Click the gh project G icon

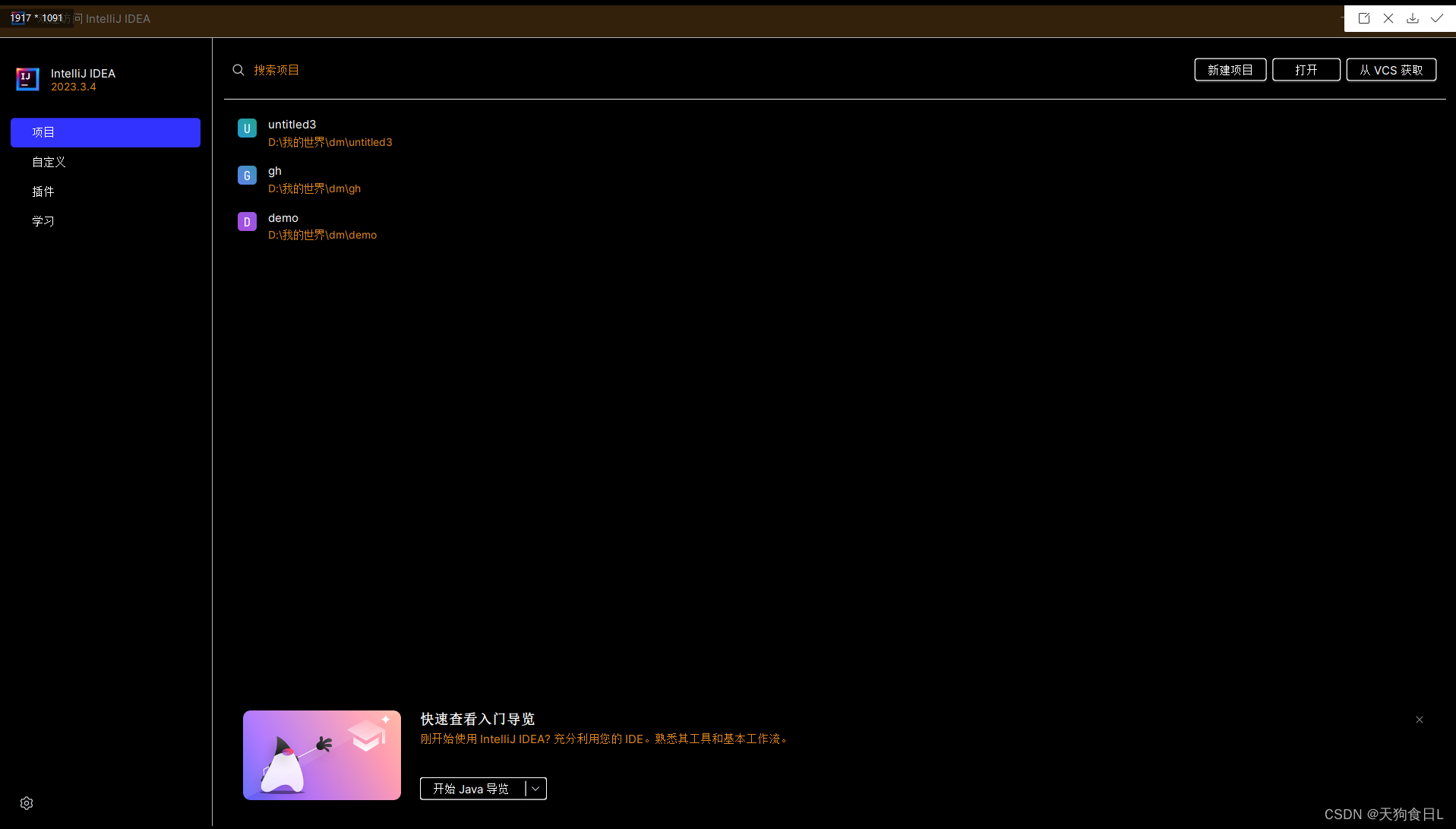click(x=247, y=176)
